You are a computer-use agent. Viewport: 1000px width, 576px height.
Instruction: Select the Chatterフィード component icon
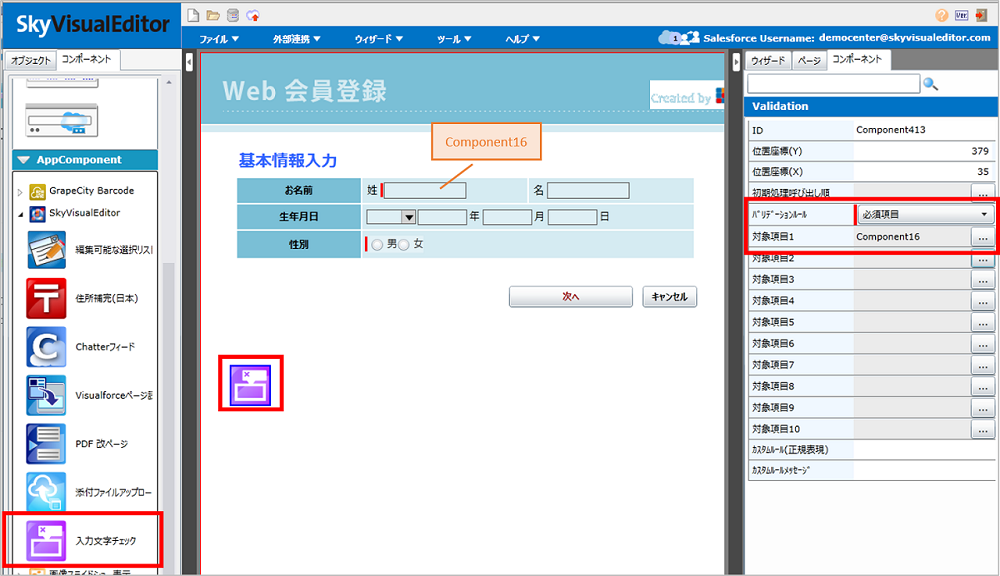46,347
